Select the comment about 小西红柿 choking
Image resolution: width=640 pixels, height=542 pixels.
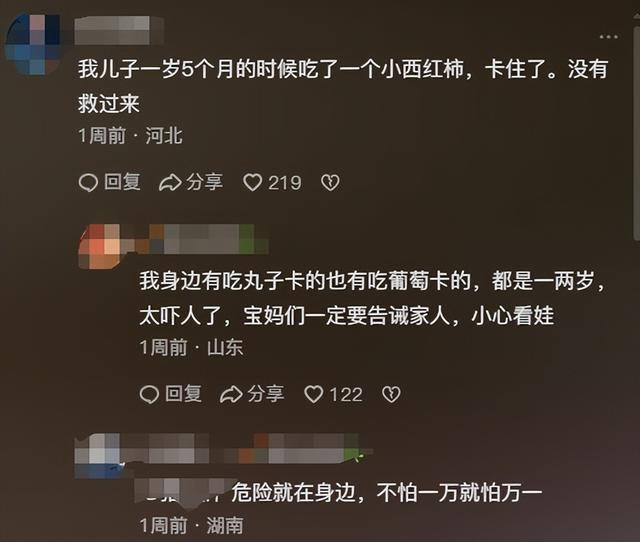[343, 86]
